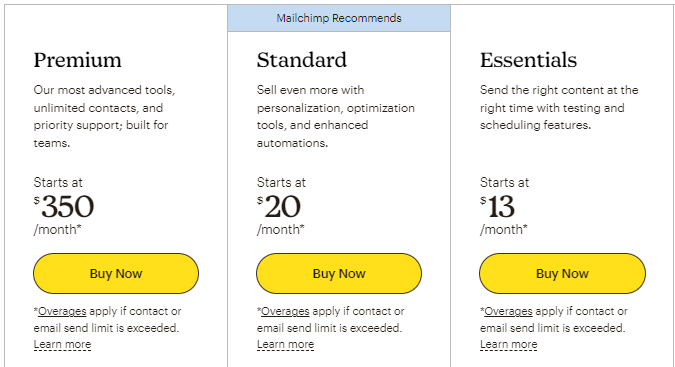Screen dimensions: 675x367
Task: Open Overages link under Essentials plan
Action: pos(508,311)
